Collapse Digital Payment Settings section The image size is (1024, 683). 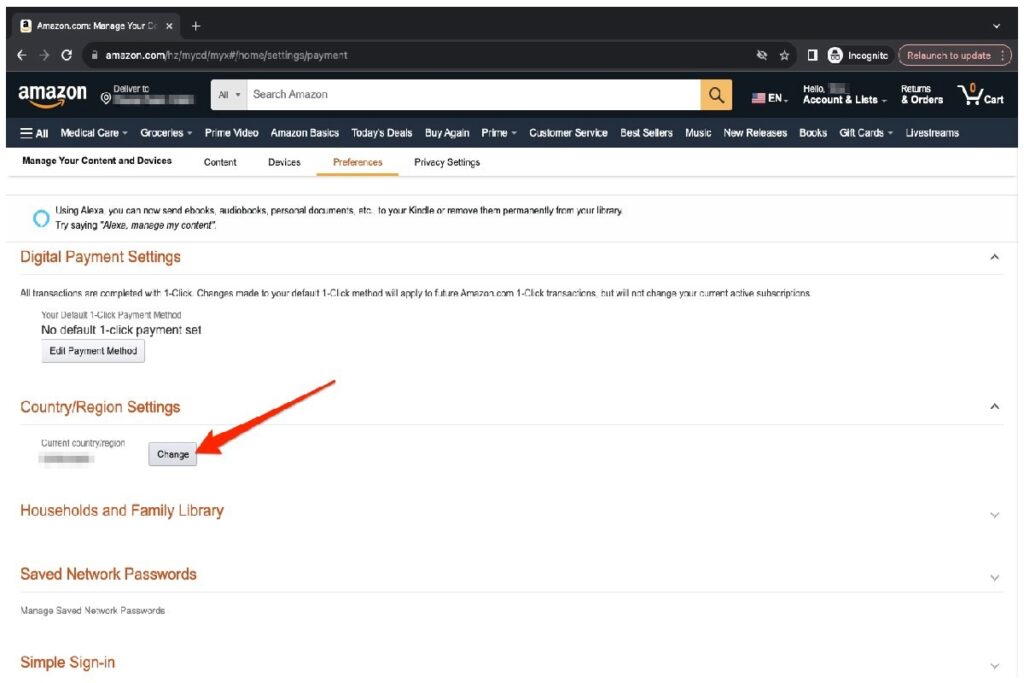[x=994, y=257]
